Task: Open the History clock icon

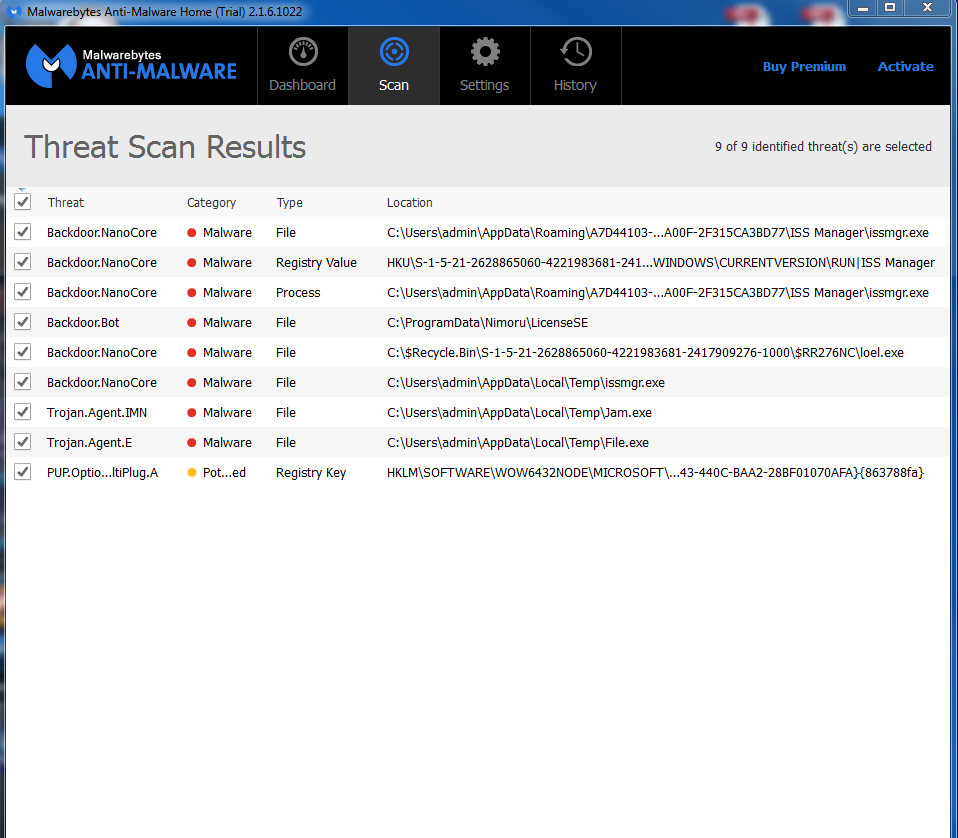Action: coord(576,52)
